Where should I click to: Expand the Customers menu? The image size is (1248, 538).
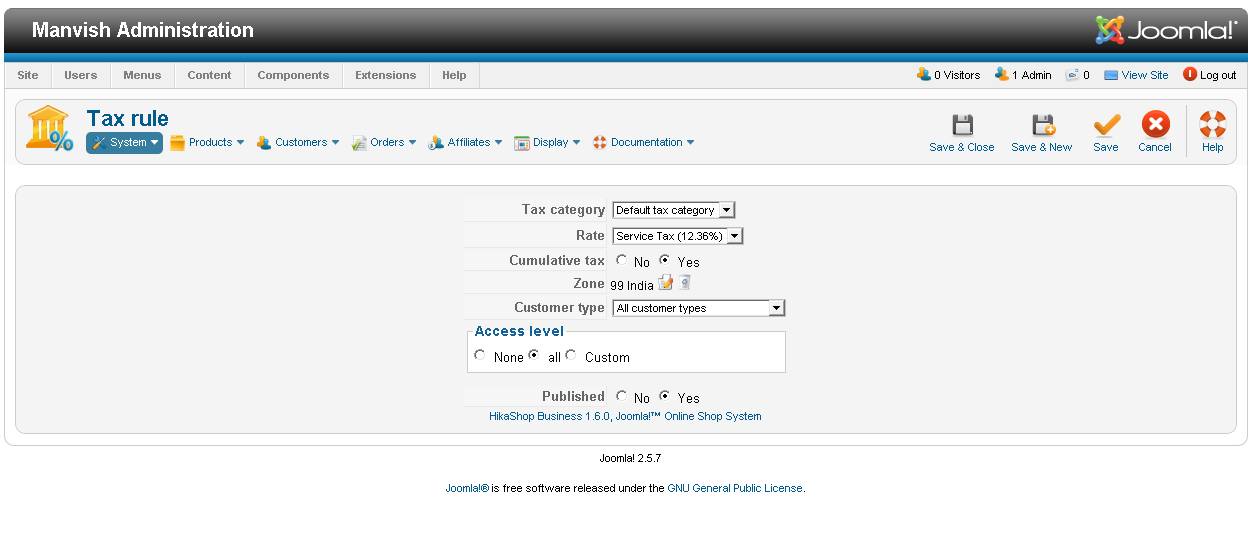point(298,143)
